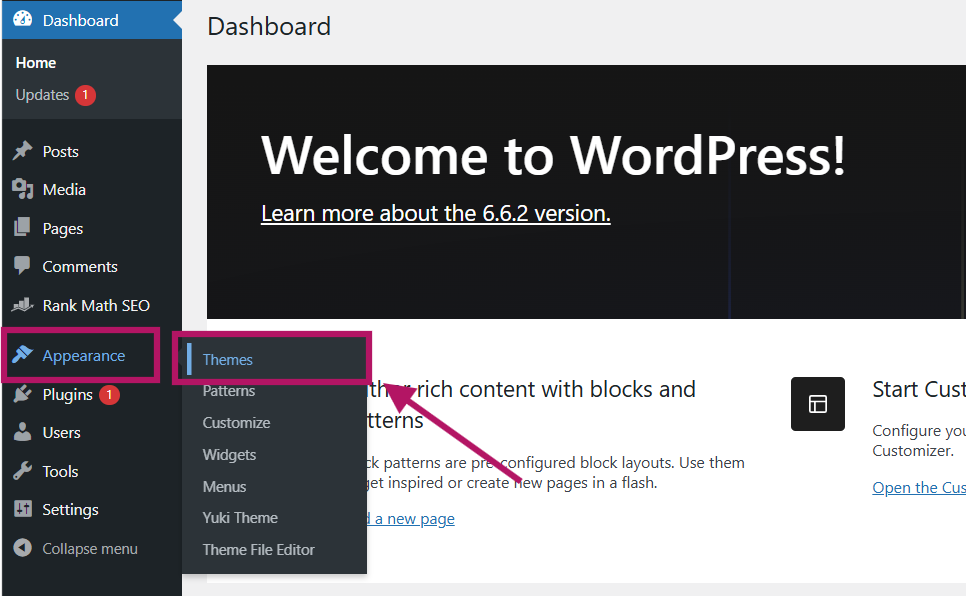Click the Start Customizing layout icon
Viewport: 966px width, 596px height.
point(818,404)
